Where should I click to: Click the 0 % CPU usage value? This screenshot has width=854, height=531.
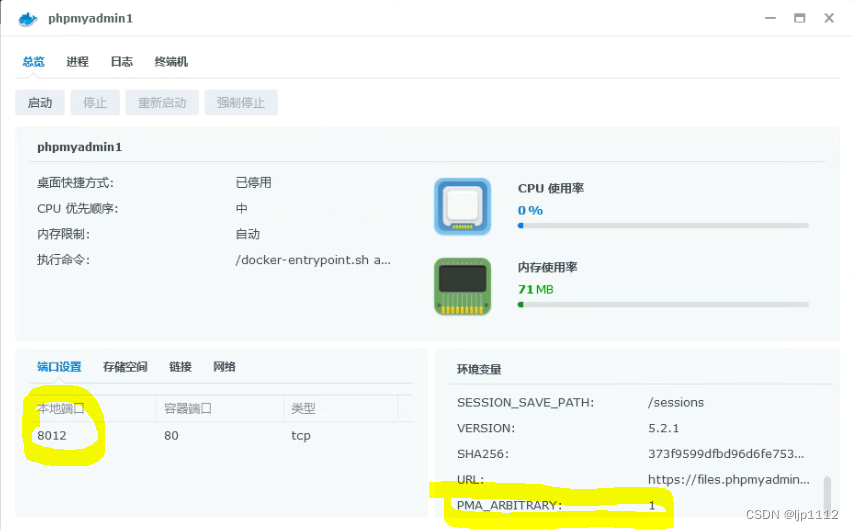[530, 210]
